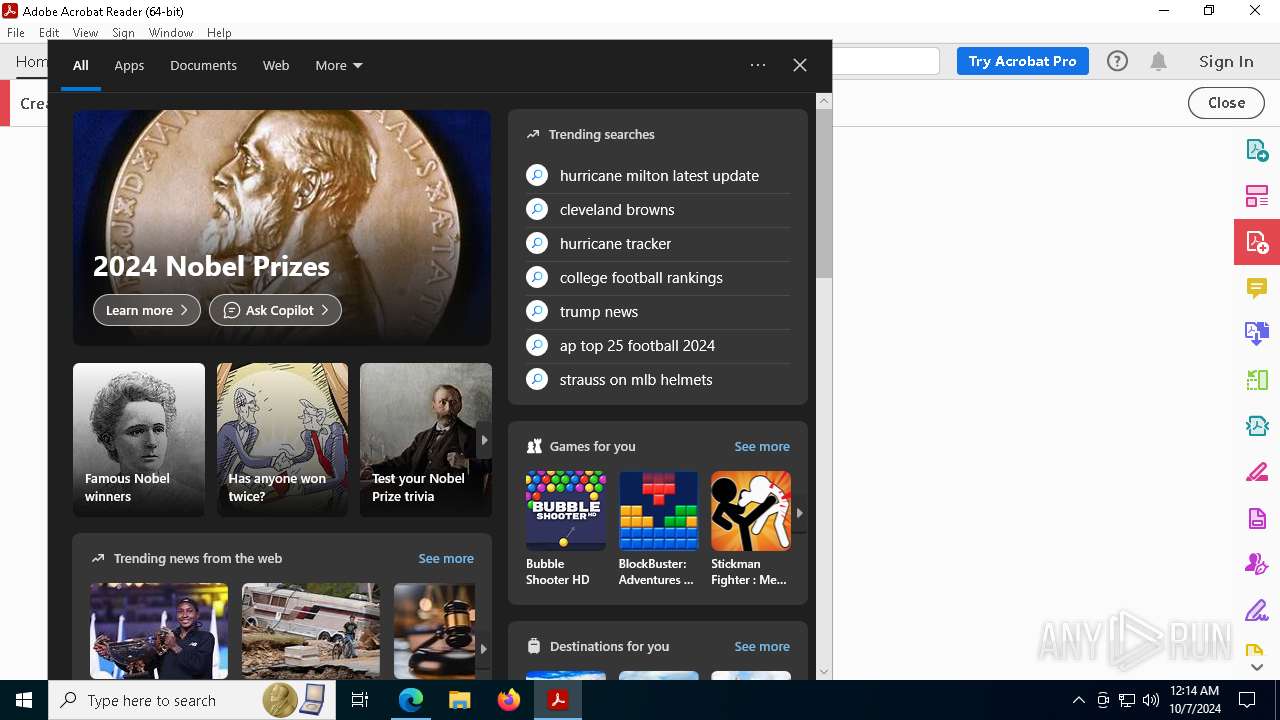Open the View menu in Acrobat Reader
The height and width of the screenshot is (720, 1280).
coord(85,33)
